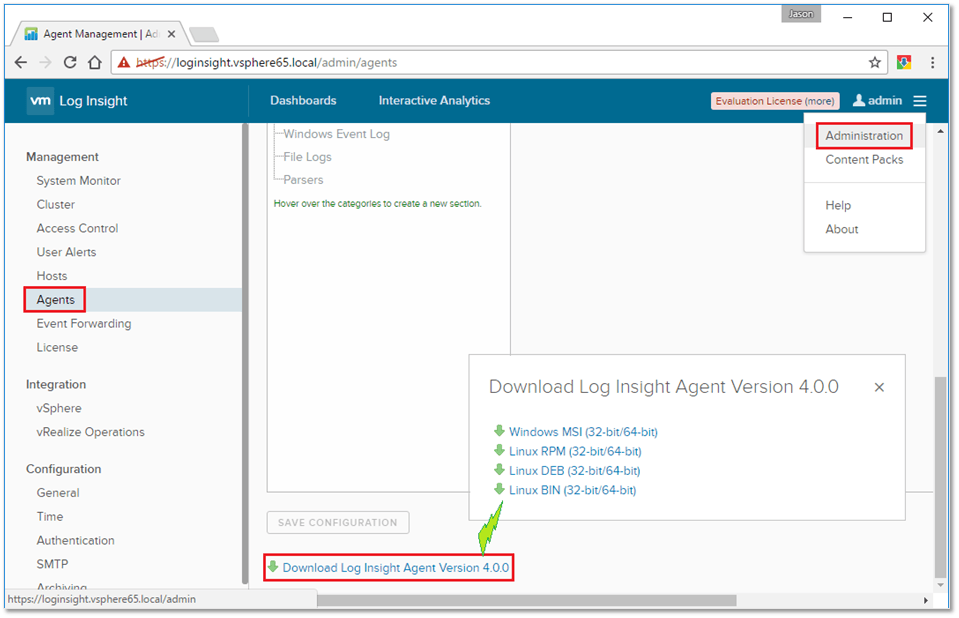
Task: Switch to Interactive Analytics
Action: pos(434,100)
